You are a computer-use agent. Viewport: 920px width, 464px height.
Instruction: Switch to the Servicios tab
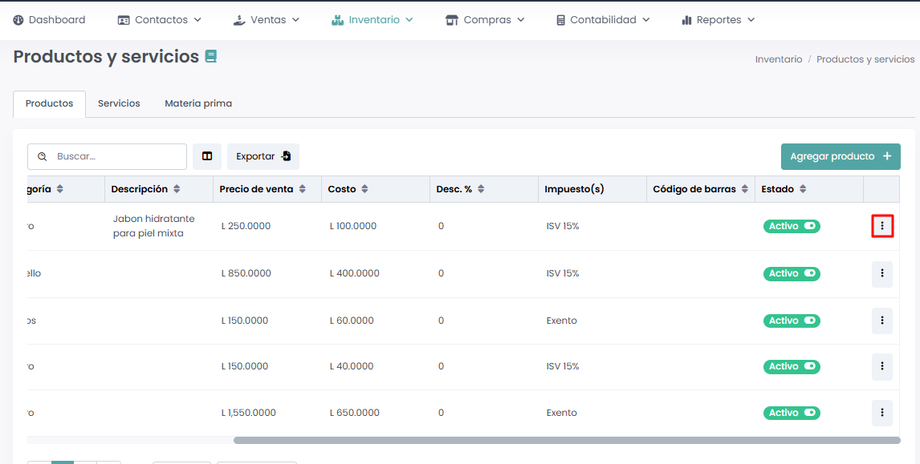pos(119,103)
